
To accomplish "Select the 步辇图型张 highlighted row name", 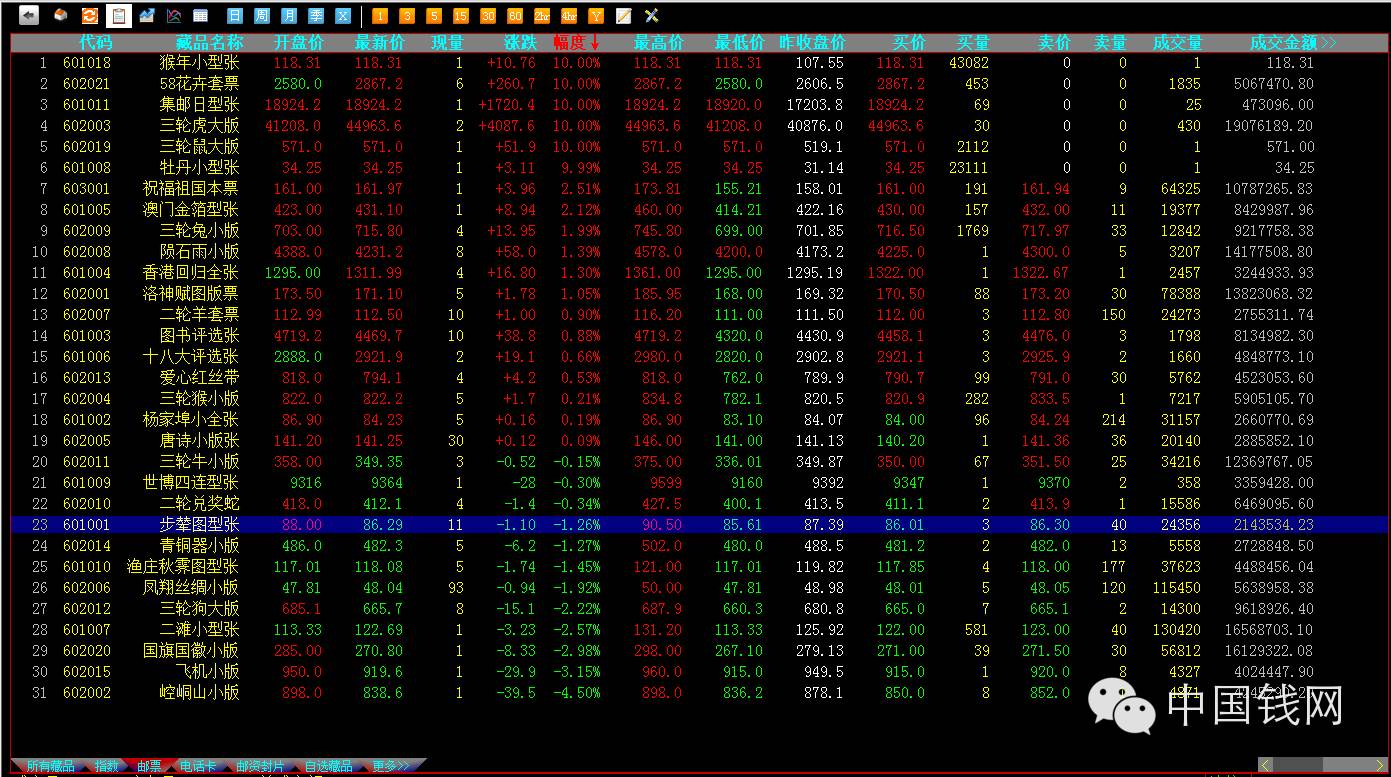I will [x=200, y=525].
